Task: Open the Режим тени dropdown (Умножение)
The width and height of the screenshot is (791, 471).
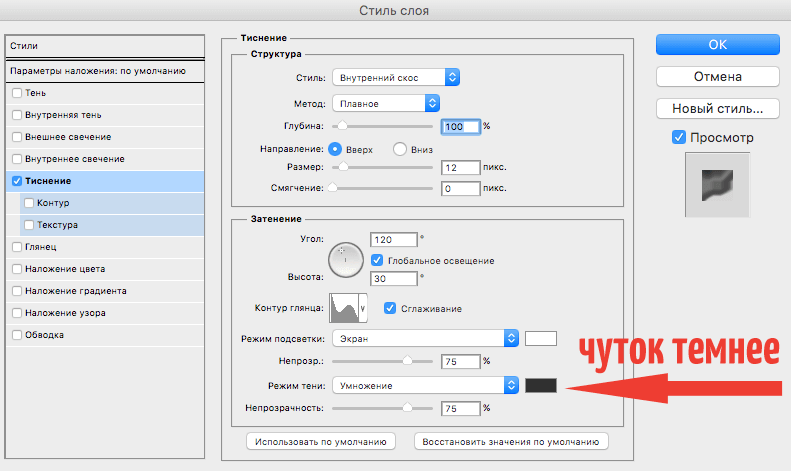Action: click(x=424, y=385)
